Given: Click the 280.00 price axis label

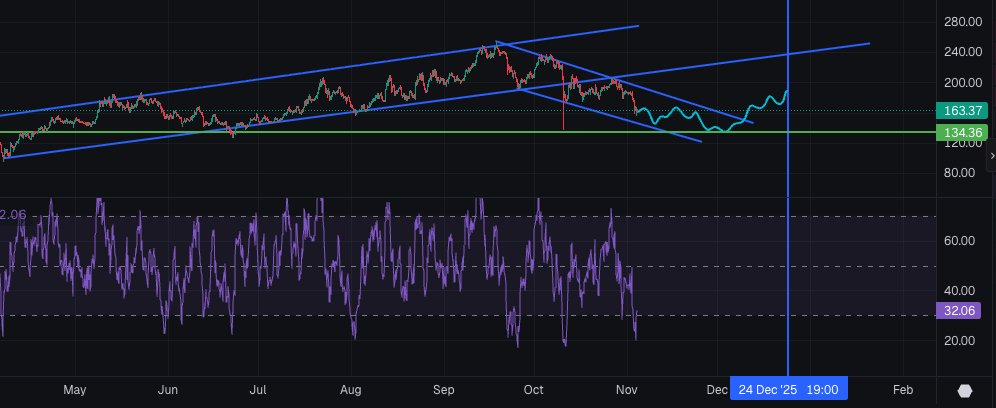Looking at the screenshot, I should (x=964, y=22).
